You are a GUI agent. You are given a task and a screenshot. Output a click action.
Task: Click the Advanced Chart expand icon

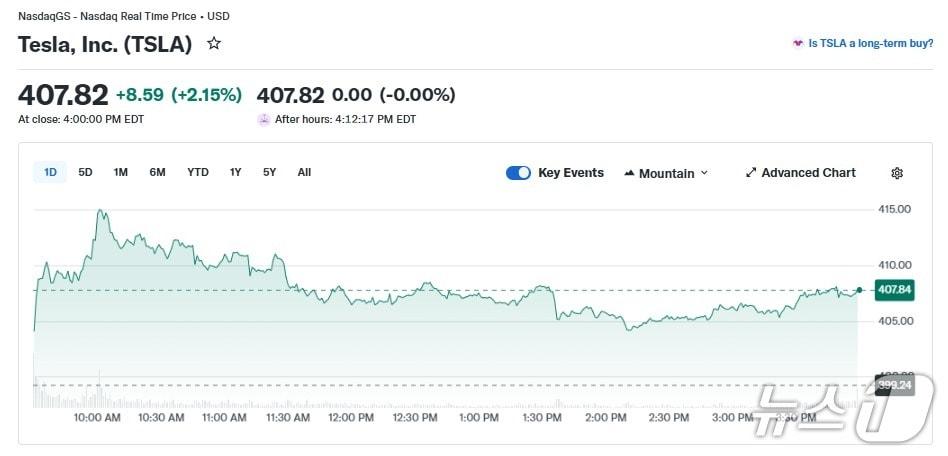[x=751, y=173]
